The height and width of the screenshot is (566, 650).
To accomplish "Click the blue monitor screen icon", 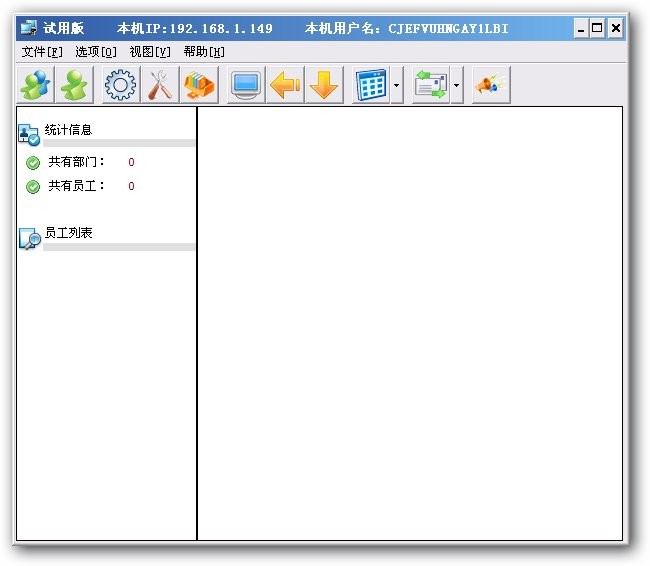I will (246, 85).
